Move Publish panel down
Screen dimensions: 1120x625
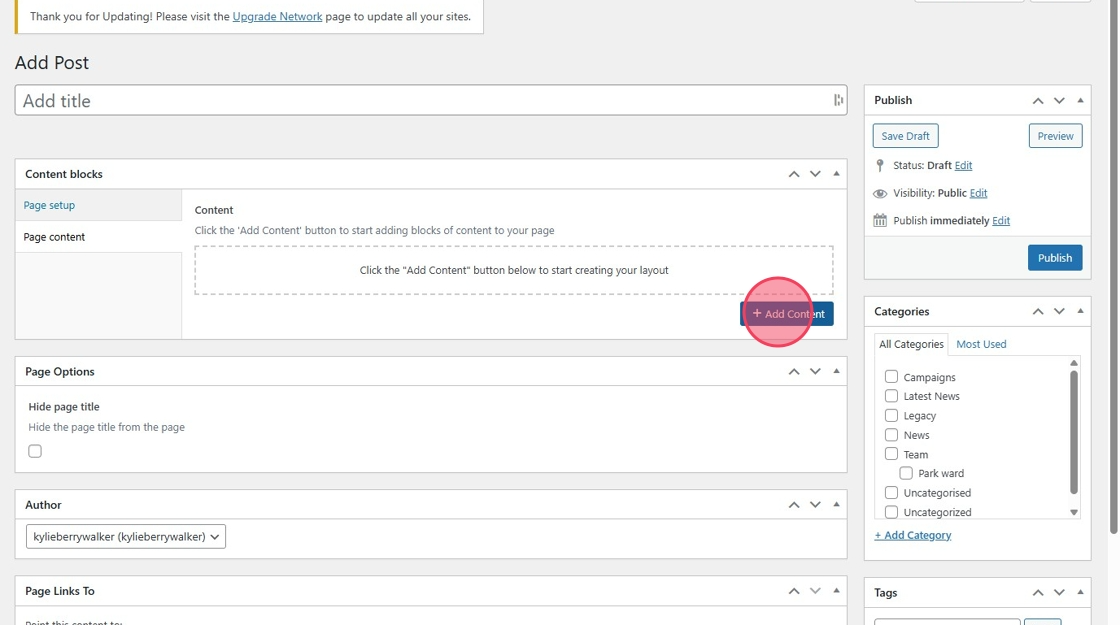[x=1059, y=100]
